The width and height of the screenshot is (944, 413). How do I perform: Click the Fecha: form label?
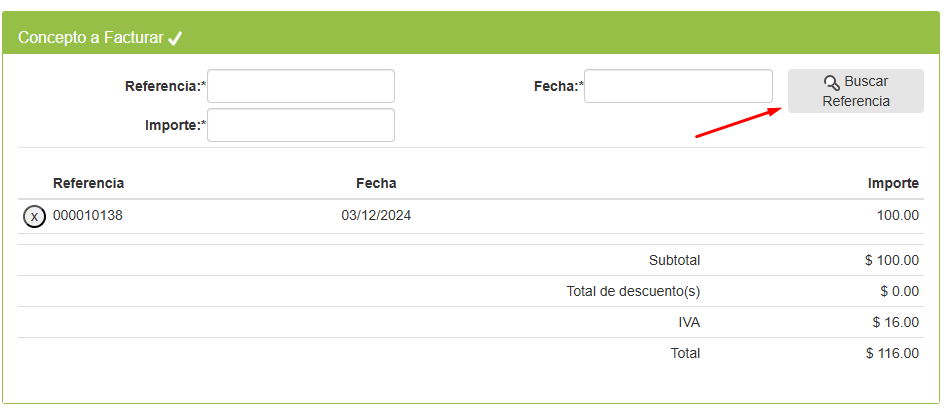point(556,87)
